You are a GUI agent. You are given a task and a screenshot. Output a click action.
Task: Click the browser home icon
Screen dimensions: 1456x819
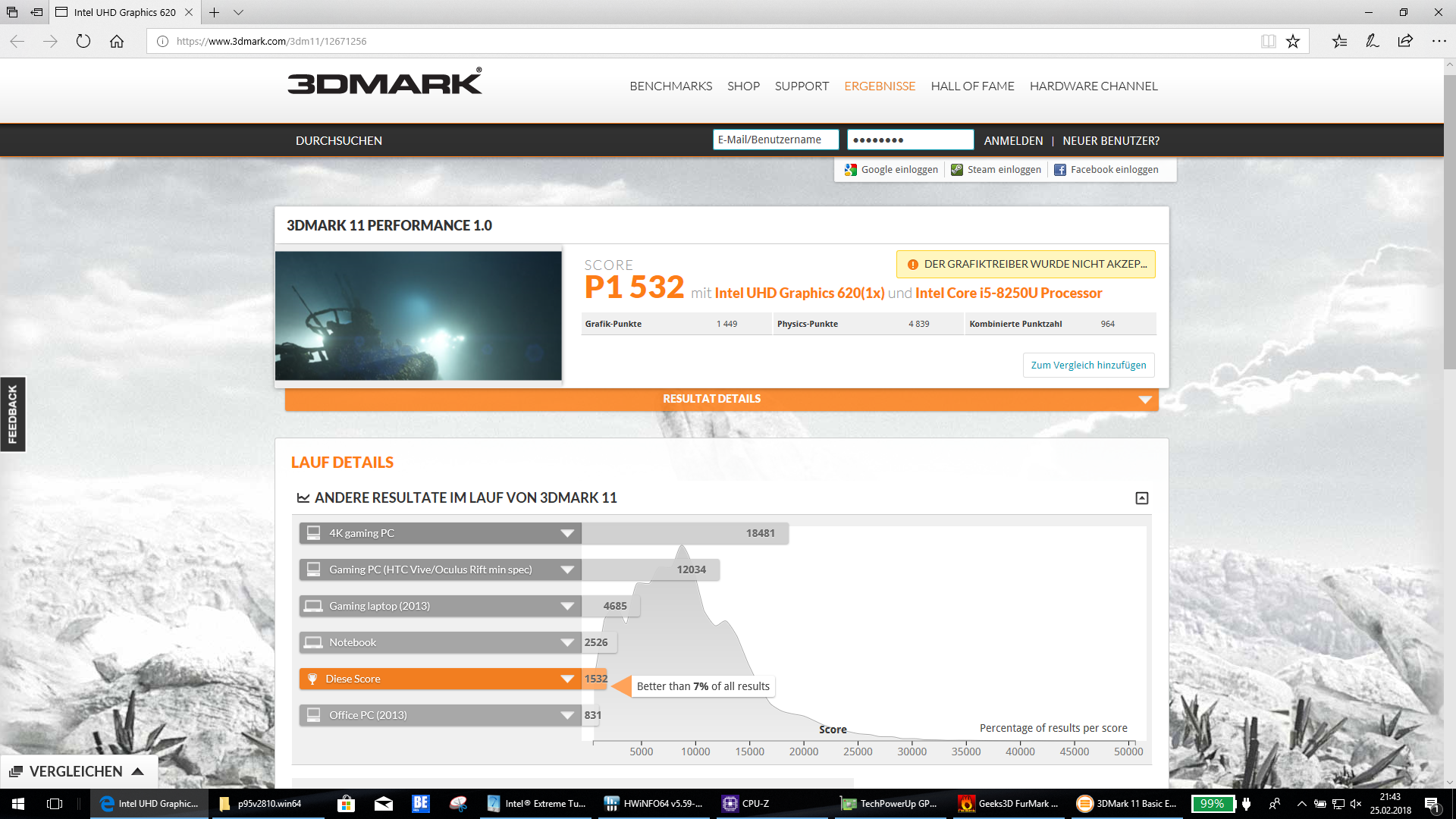point(117,42)
